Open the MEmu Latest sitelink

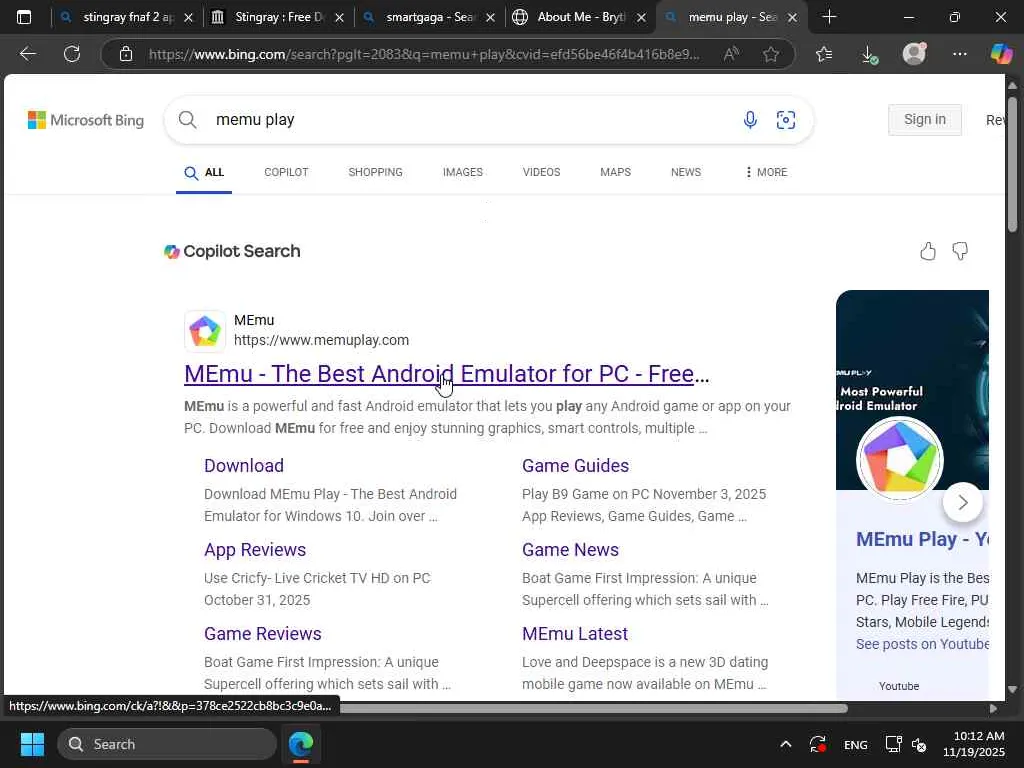click(575, 633)
